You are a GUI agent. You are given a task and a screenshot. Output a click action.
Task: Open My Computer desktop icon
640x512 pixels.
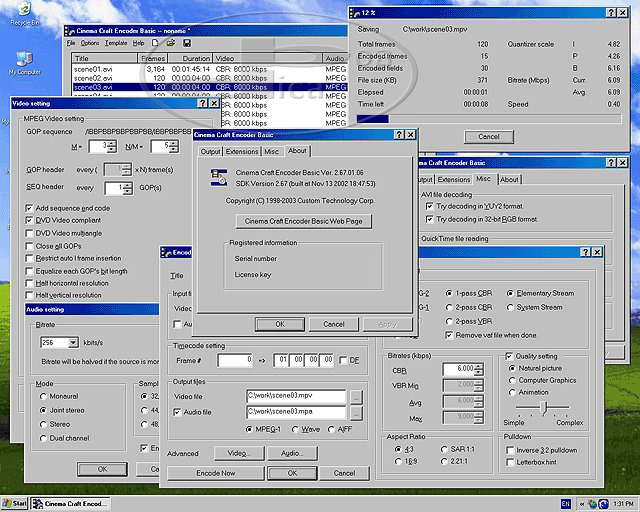[23, 60]
